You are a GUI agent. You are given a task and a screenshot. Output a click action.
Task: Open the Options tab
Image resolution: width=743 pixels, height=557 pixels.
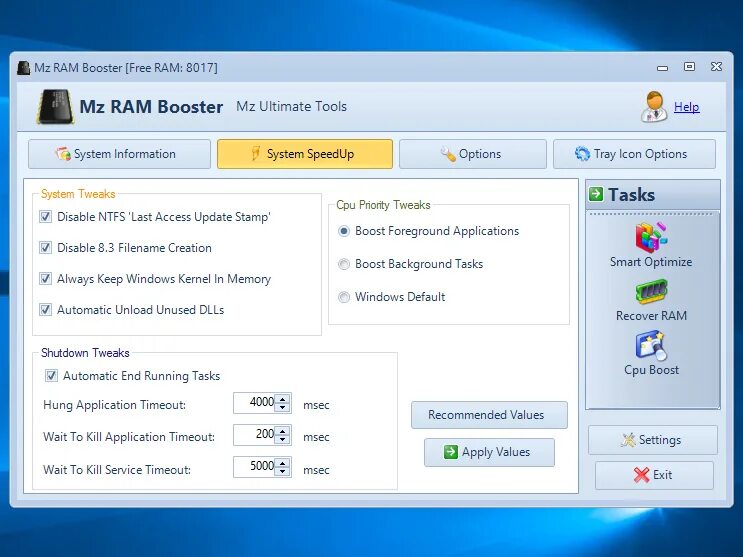[x=472, y=154]
